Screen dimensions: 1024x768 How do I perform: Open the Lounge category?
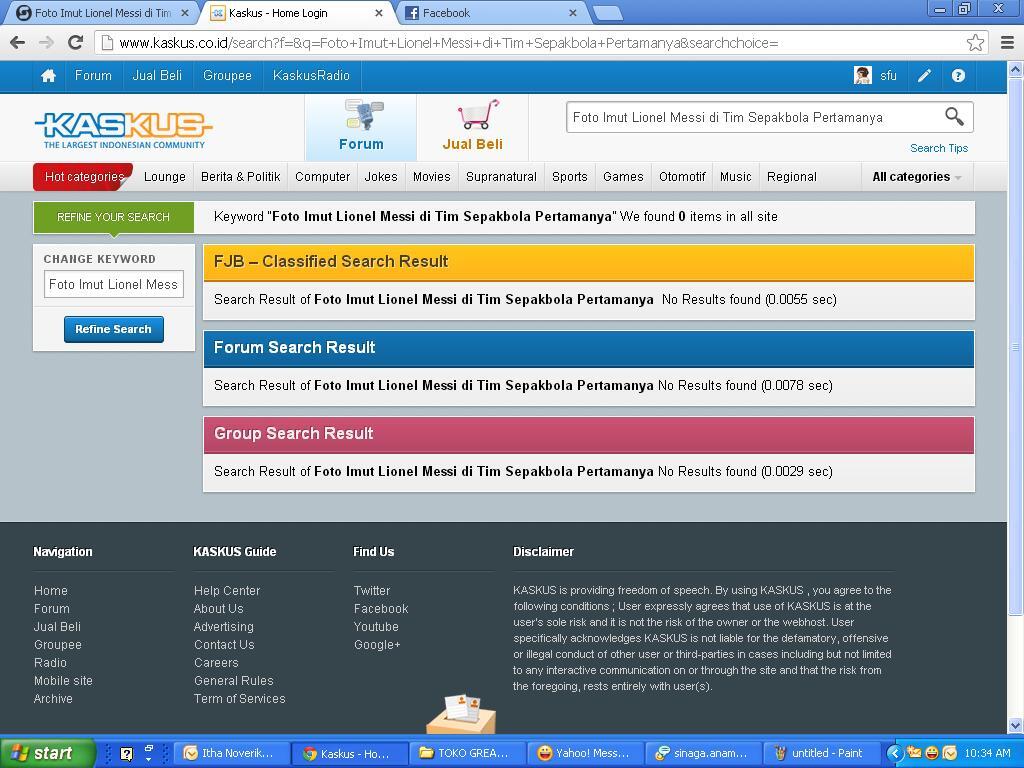click(165, 177)
